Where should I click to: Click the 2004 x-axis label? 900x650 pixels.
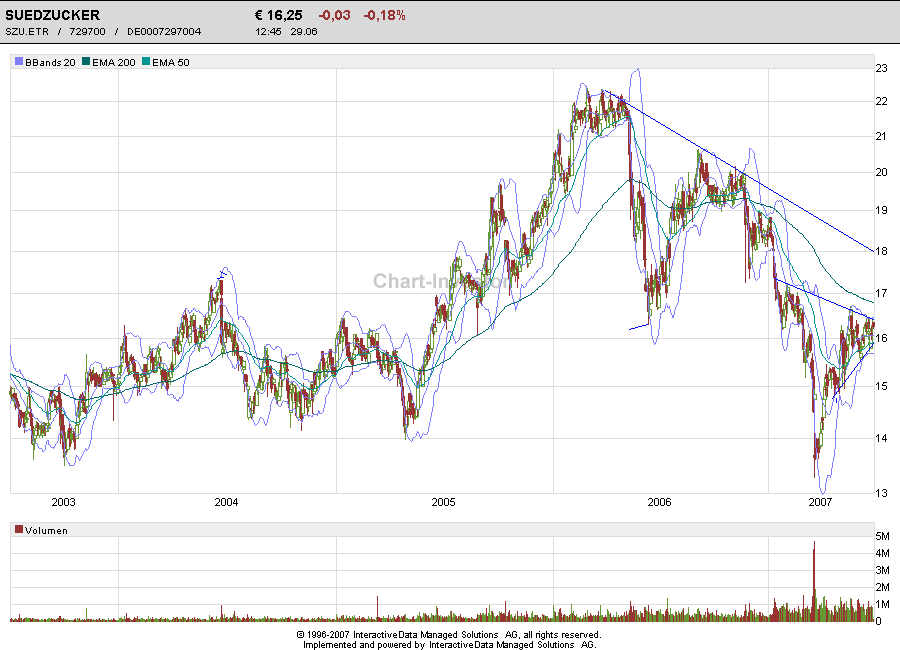226,502
